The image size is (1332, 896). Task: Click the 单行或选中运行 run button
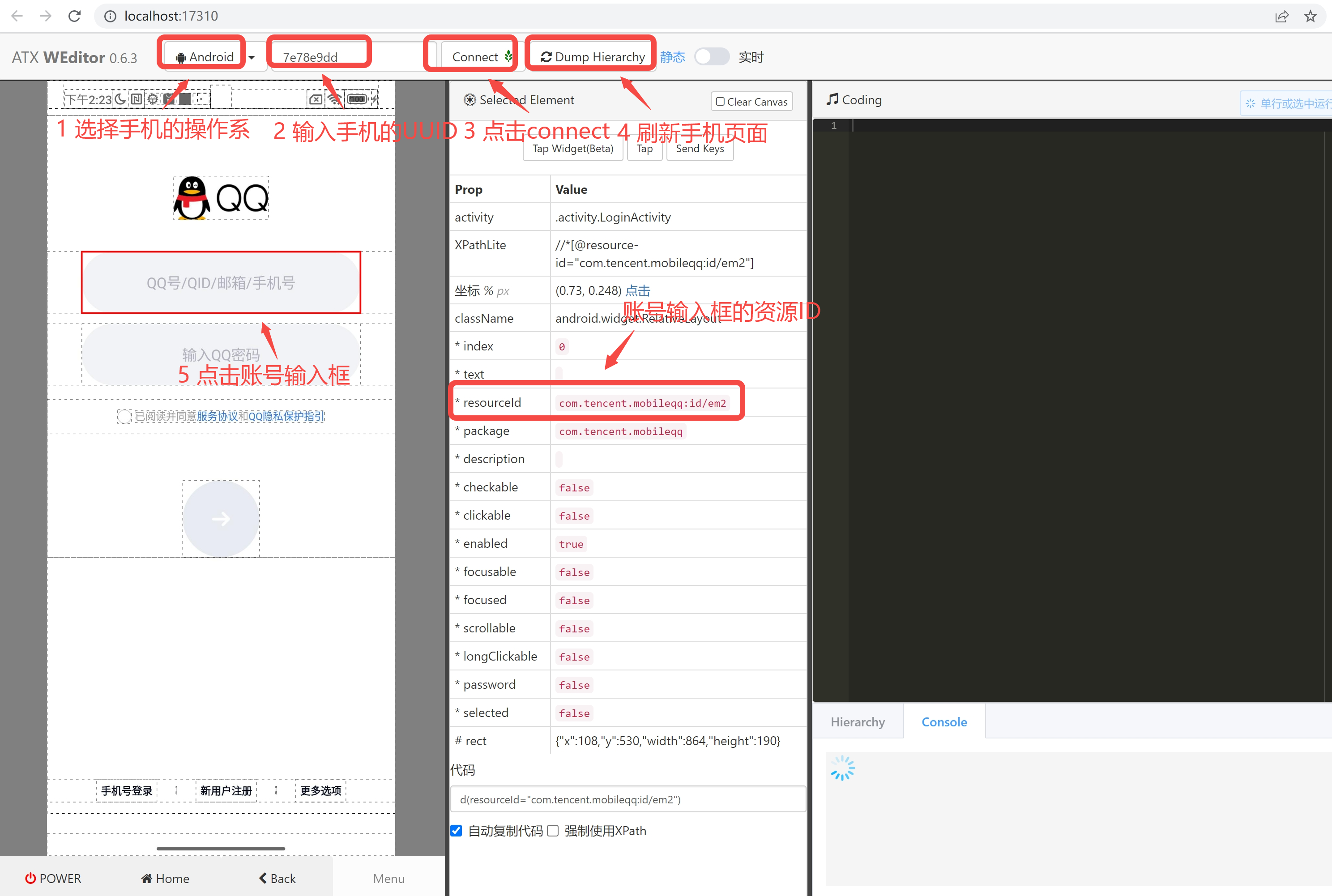[x=1287, y=103]
